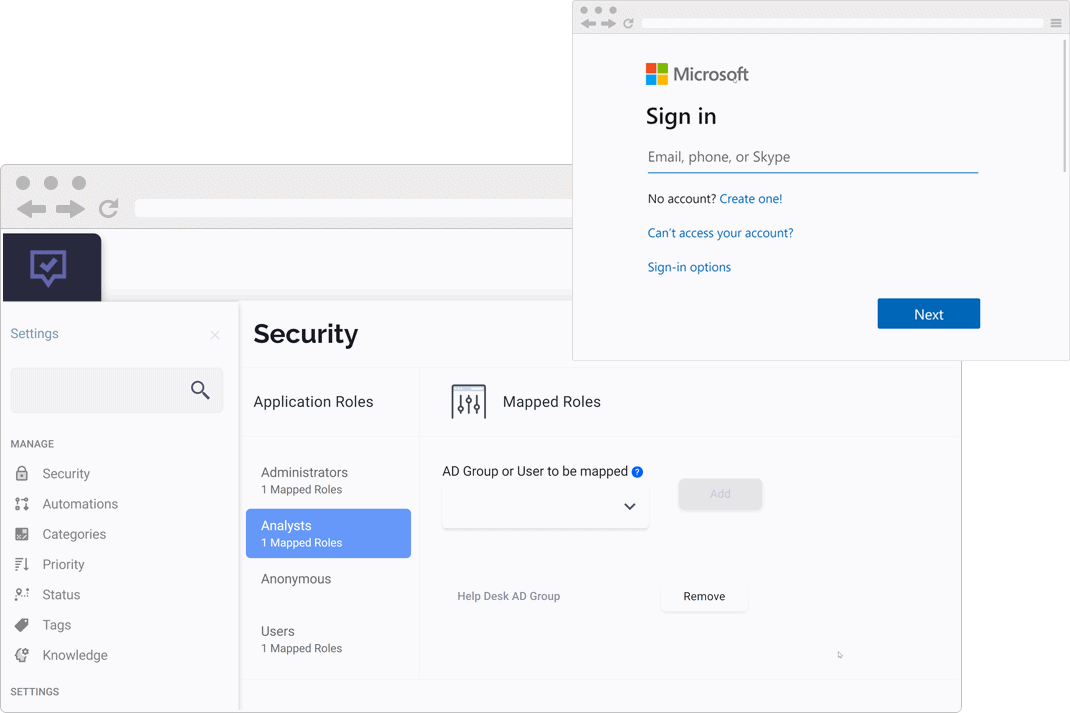Click forward arrow in Security browser window
1070x713 pixels.
[70, 209]
